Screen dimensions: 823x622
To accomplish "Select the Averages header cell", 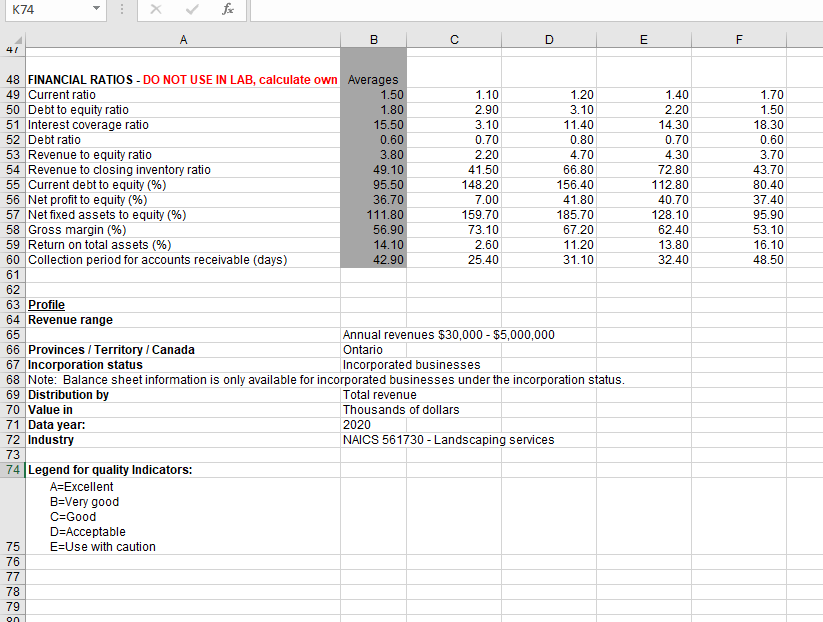I will click(373, 79).
